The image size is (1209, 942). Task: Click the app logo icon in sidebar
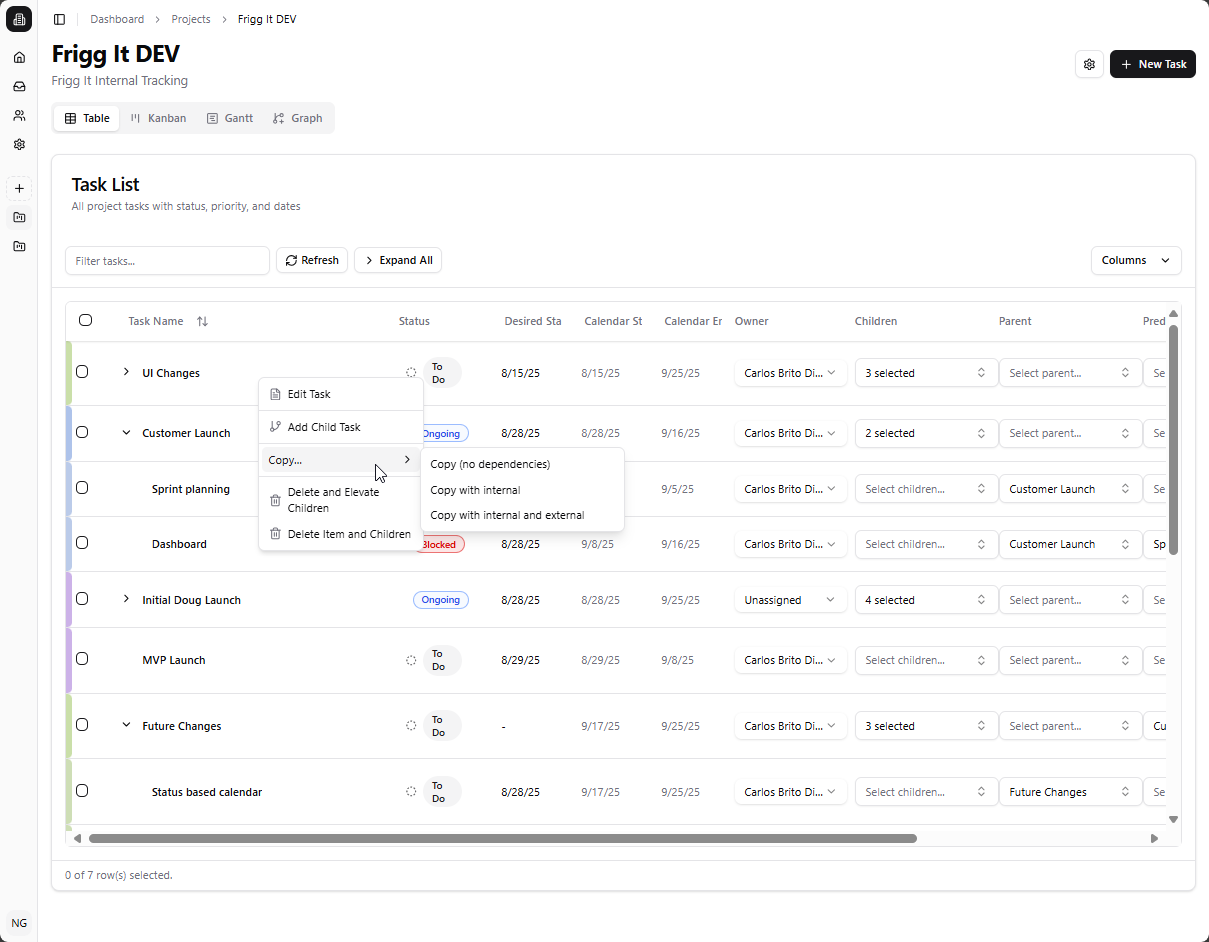(x=19, y=20)
